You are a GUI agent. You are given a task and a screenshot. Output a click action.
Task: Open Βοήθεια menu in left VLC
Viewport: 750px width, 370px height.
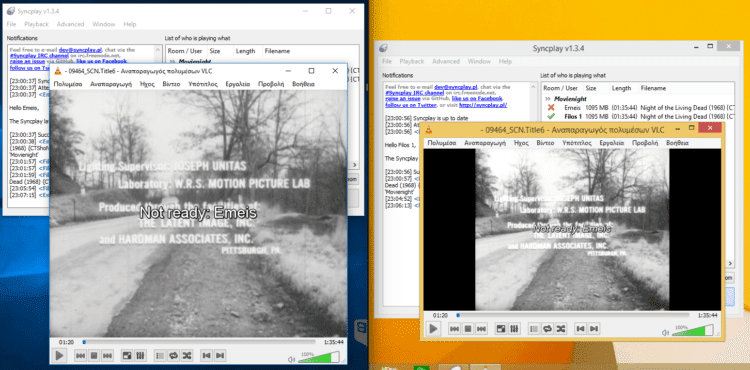302,84
